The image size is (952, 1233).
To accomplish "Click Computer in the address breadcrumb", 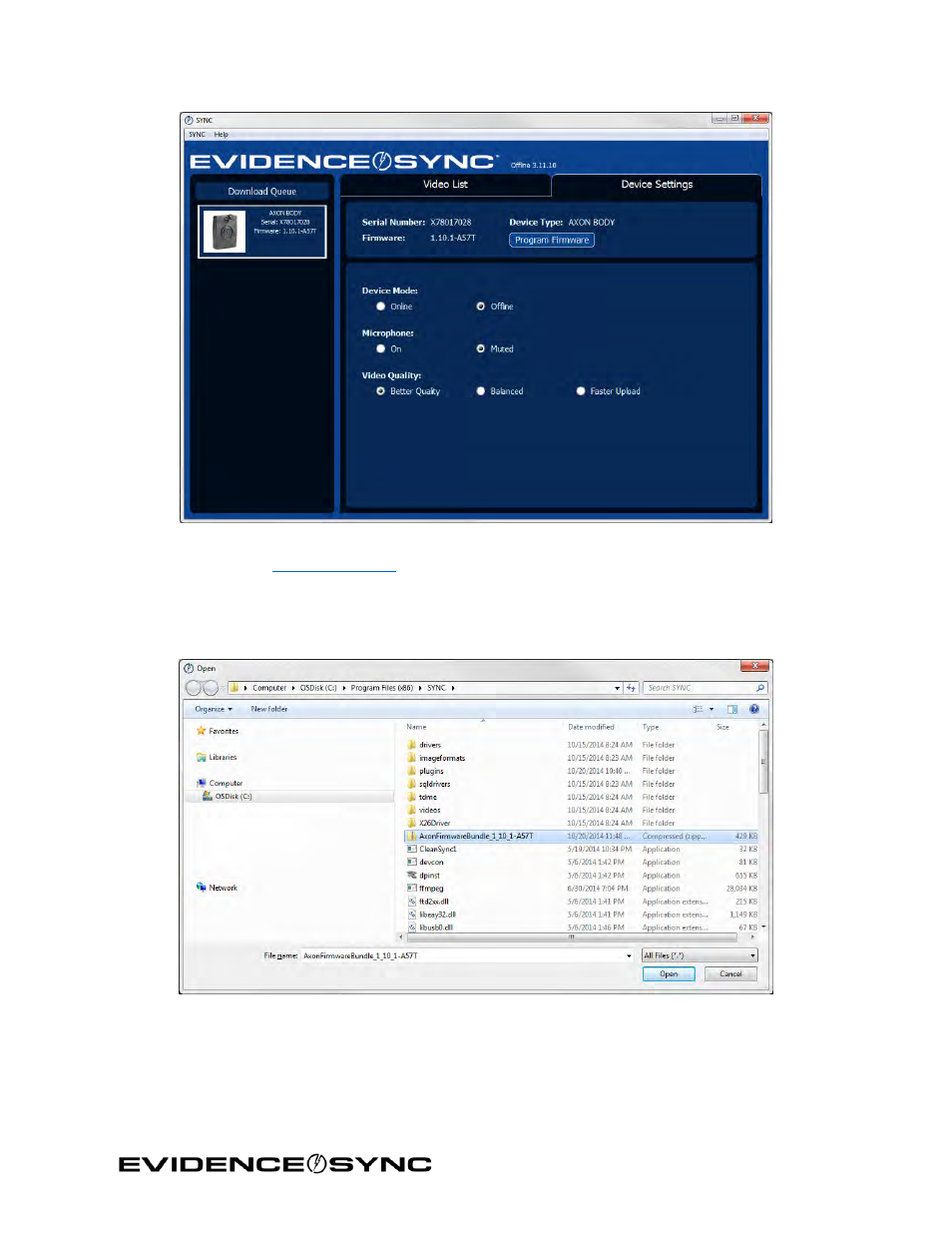I will click(x=268, y=688).
